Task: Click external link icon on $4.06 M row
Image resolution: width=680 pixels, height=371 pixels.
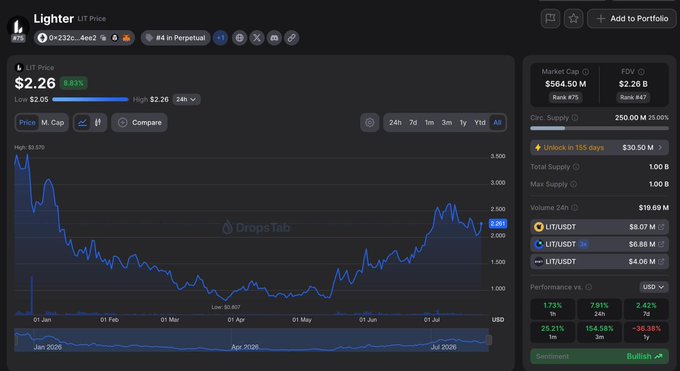Action: [661, 262]
